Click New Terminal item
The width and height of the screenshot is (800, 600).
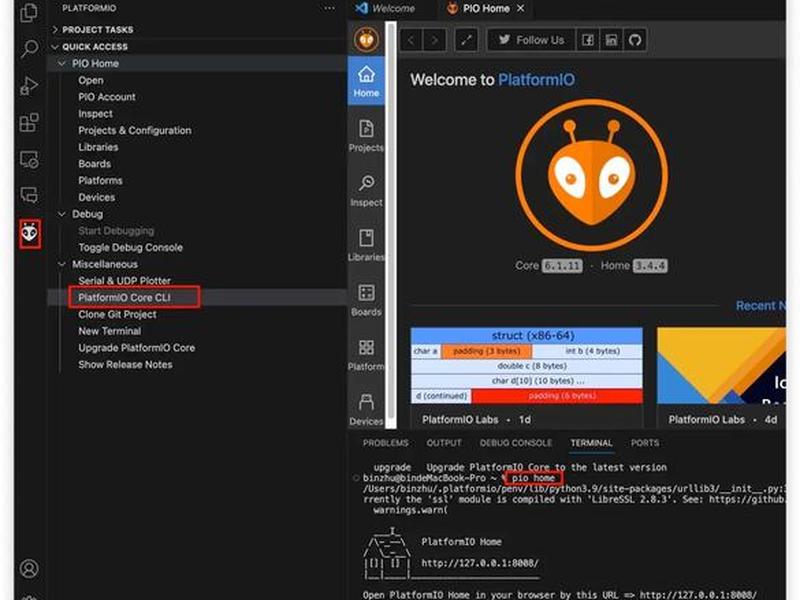109,331
